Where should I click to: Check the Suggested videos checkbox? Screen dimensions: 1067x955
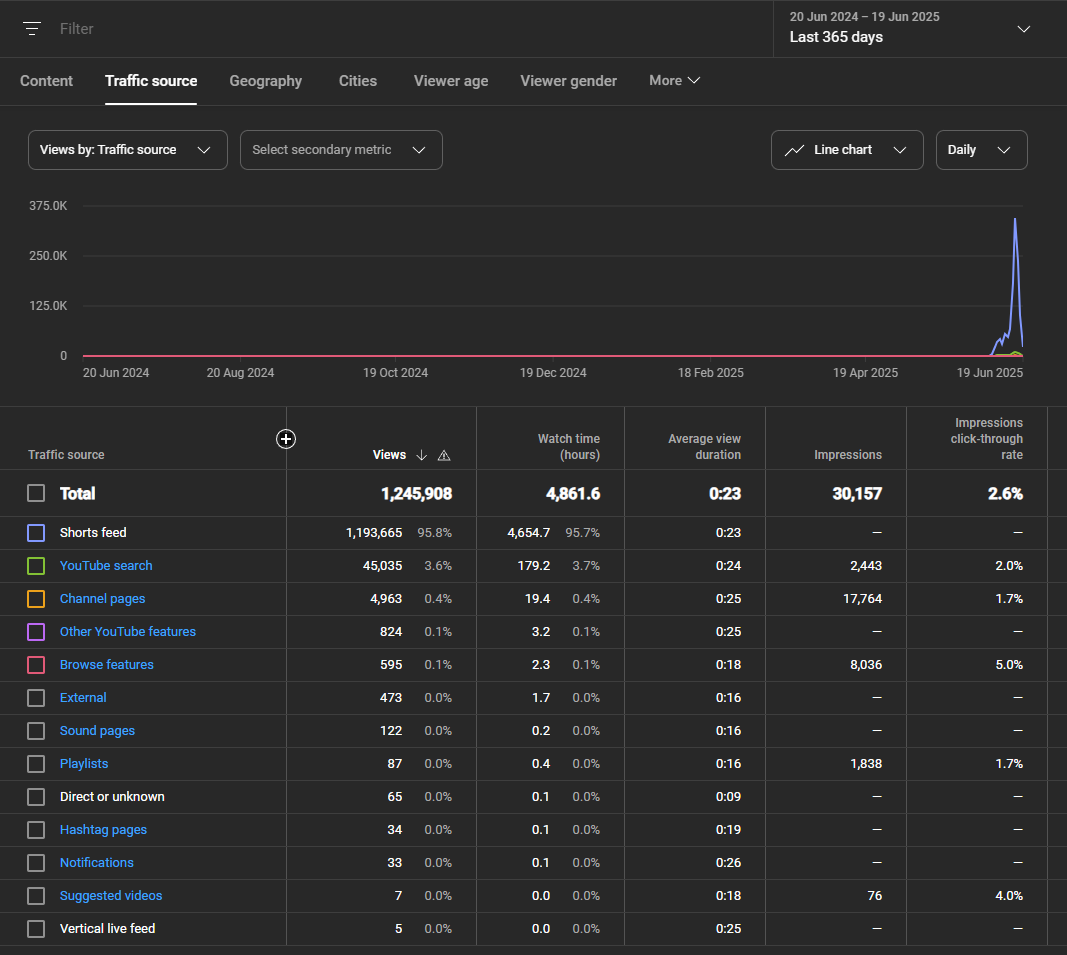(x=36, y=896)
